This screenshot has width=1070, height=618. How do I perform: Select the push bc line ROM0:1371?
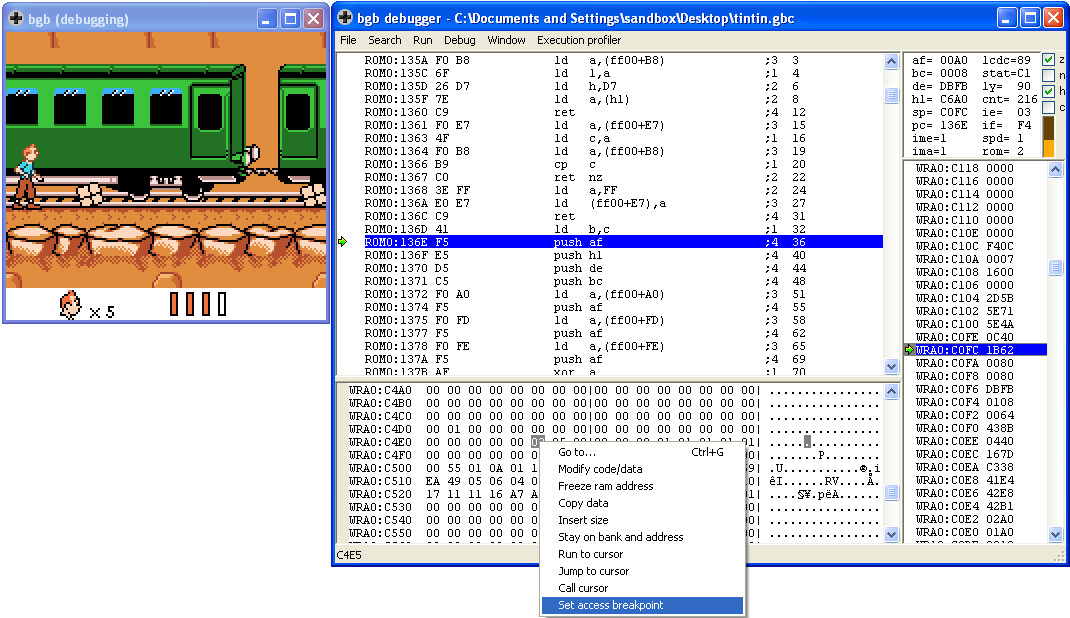(623, 281)
